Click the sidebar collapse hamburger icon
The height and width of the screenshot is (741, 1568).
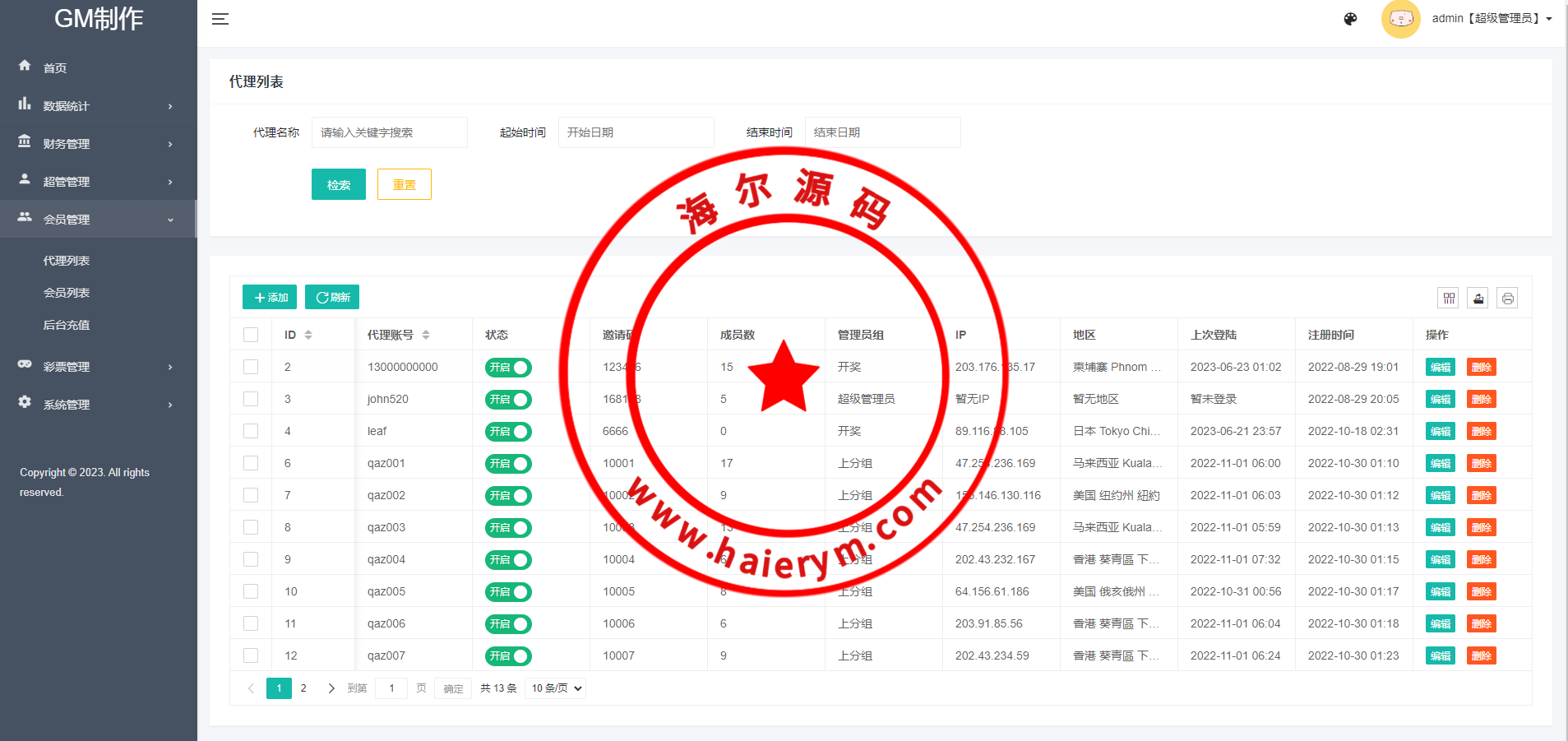tap(220, 19)
